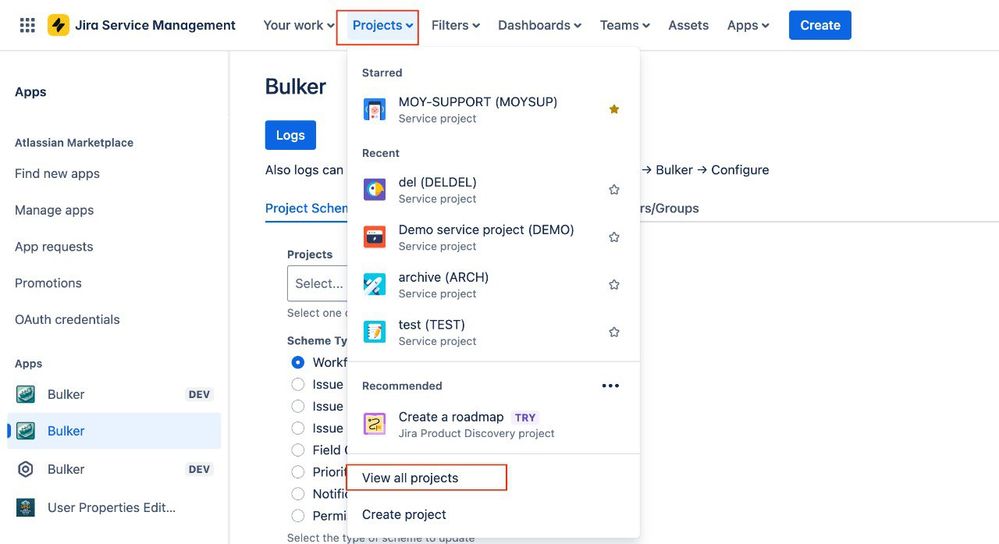Open the app switcher grid icon
The width and height of the screenshot is (999, 544).
[27, 25]
